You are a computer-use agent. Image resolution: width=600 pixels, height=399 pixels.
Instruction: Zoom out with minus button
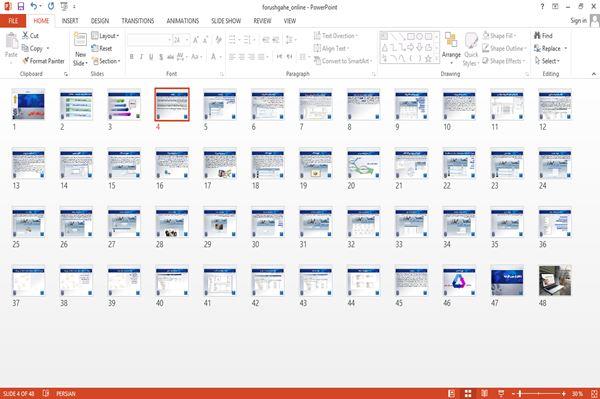click(514, 394)
